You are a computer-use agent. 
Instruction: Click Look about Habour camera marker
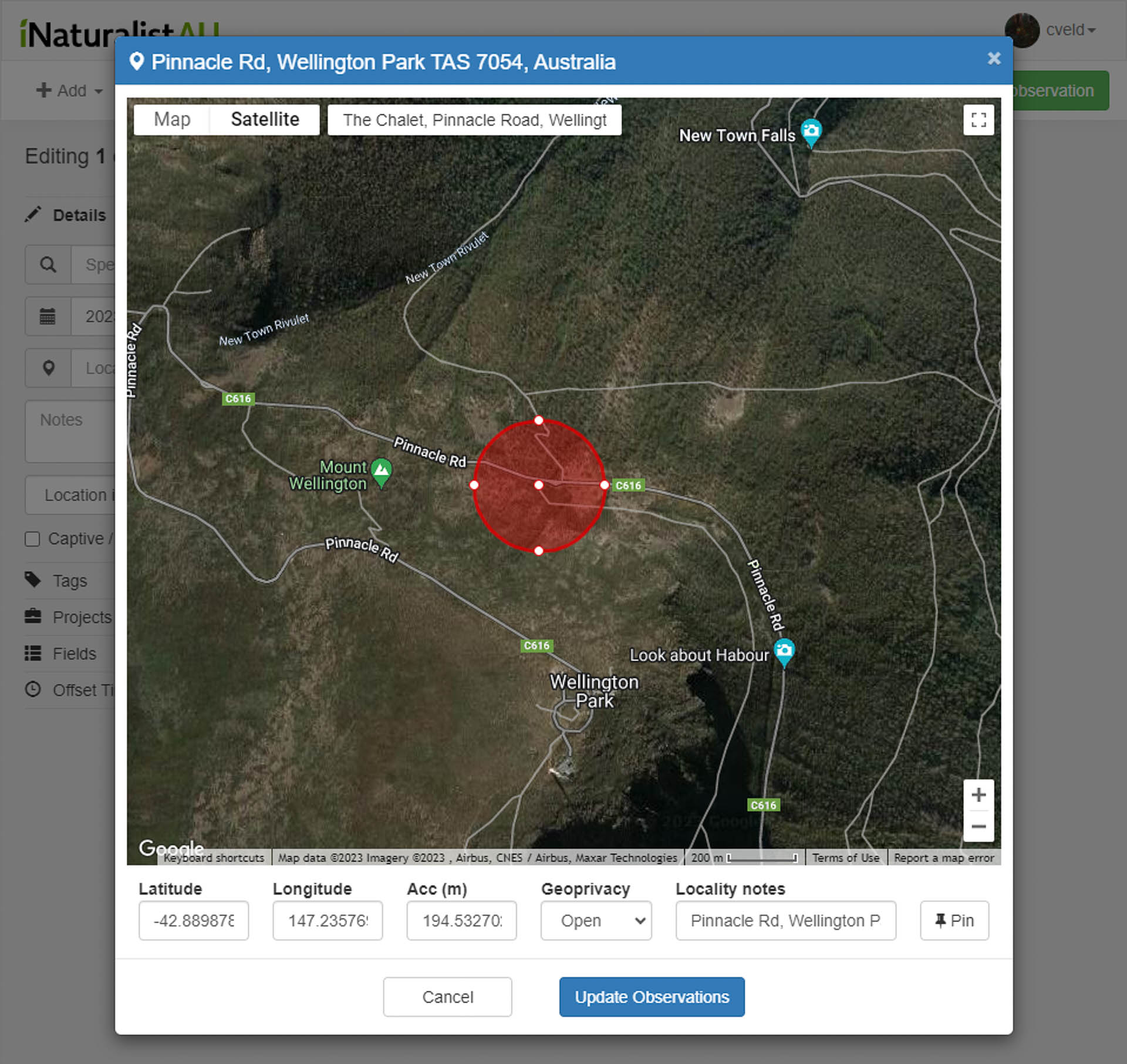tap(784, 650)
